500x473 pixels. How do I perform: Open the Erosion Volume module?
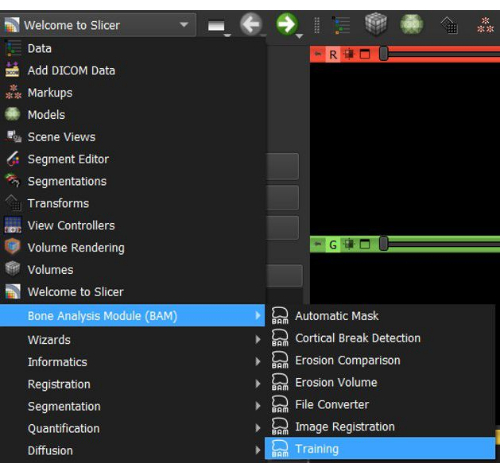pyautogui.click(x=380, y=382)
